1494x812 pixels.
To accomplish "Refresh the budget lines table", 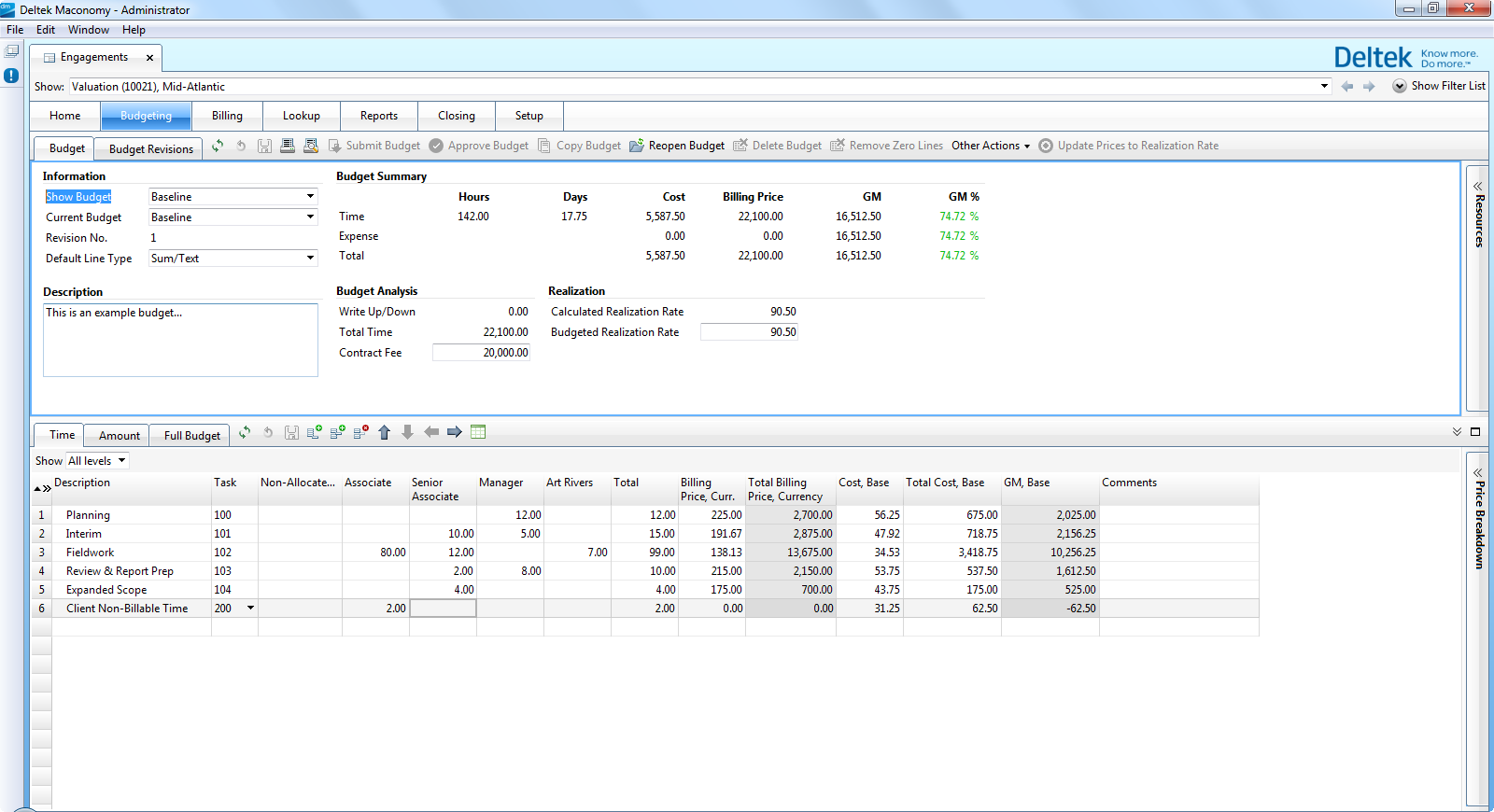I will point(245,432).
